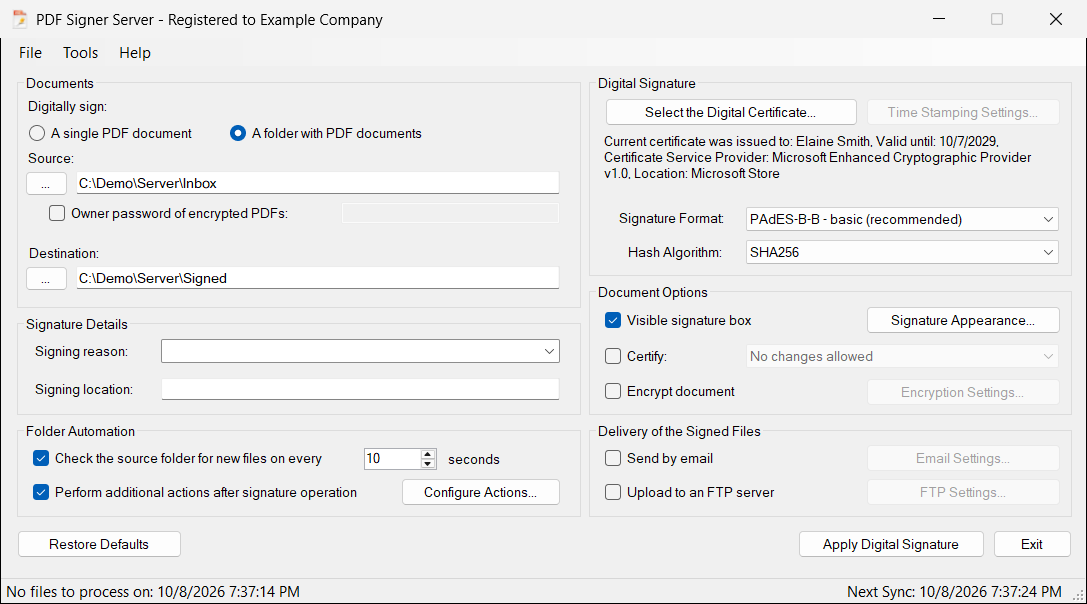Screen dimensions: 1087x604
Task: Open Configure Actions dialog
Action: click(x=480, y=492)
